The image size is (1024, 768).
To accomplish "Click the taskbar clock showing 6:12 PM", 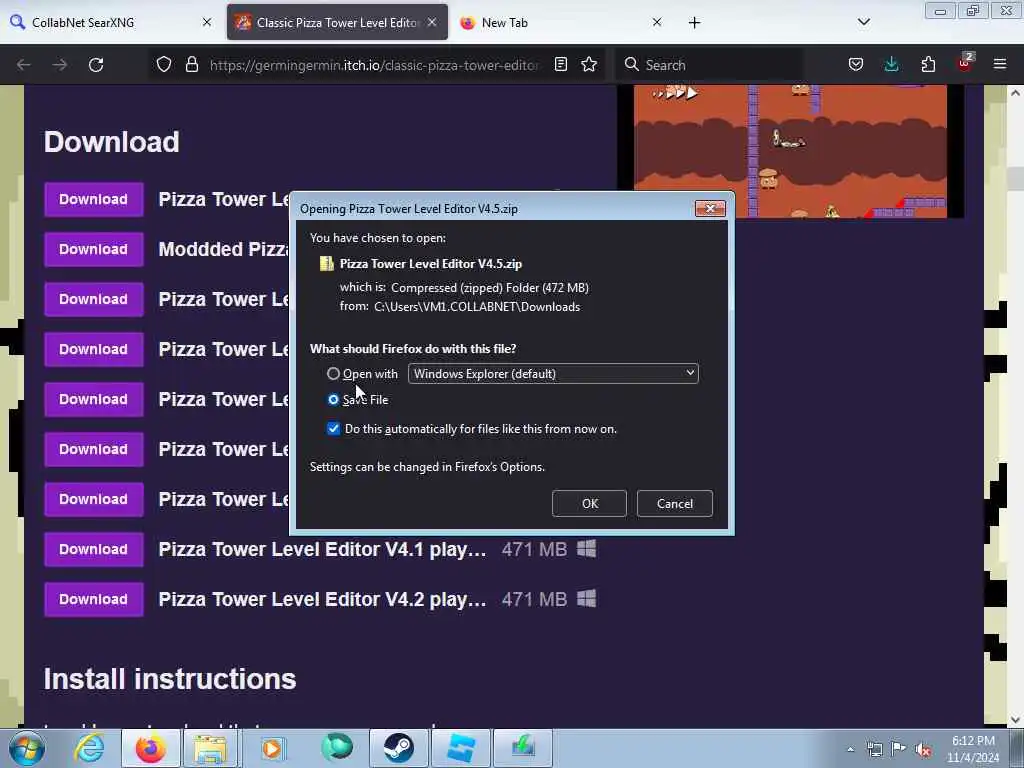I will coord(973,749).
